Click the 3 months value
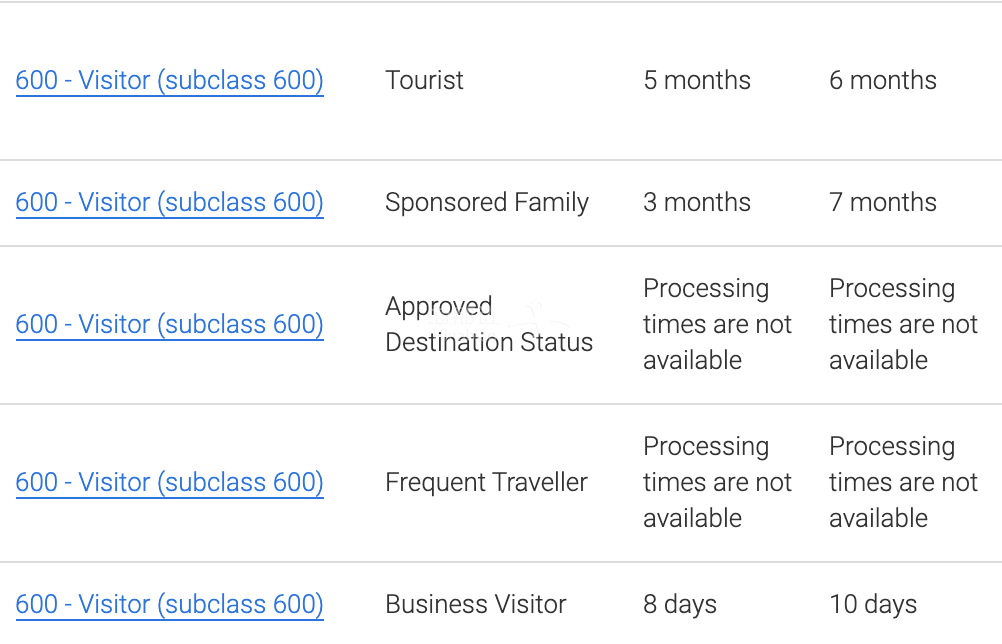The width and height of the screenshot is (1002, 644). (x=697, y=203)
